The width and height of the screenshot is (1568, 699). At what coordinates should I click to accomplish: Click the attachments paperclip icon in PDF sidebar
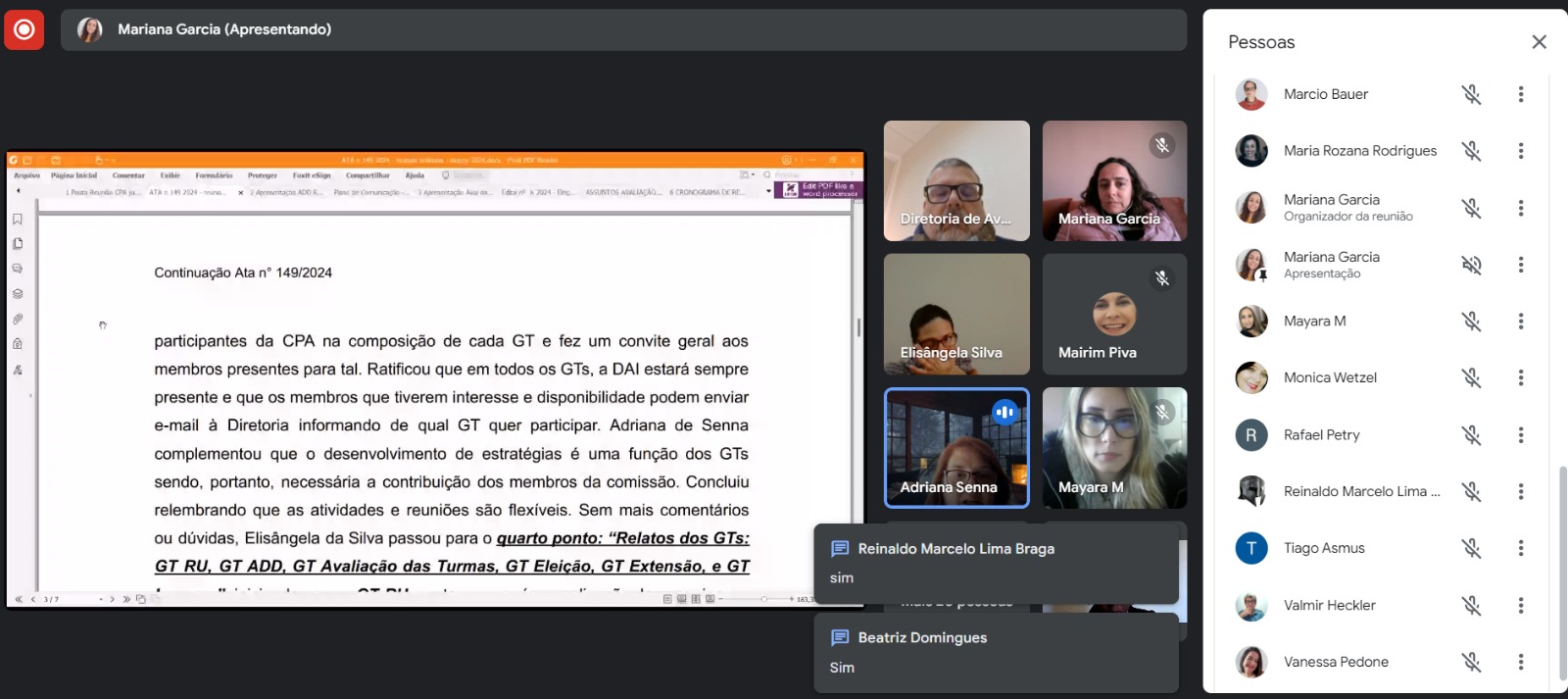tap(18, 319)
